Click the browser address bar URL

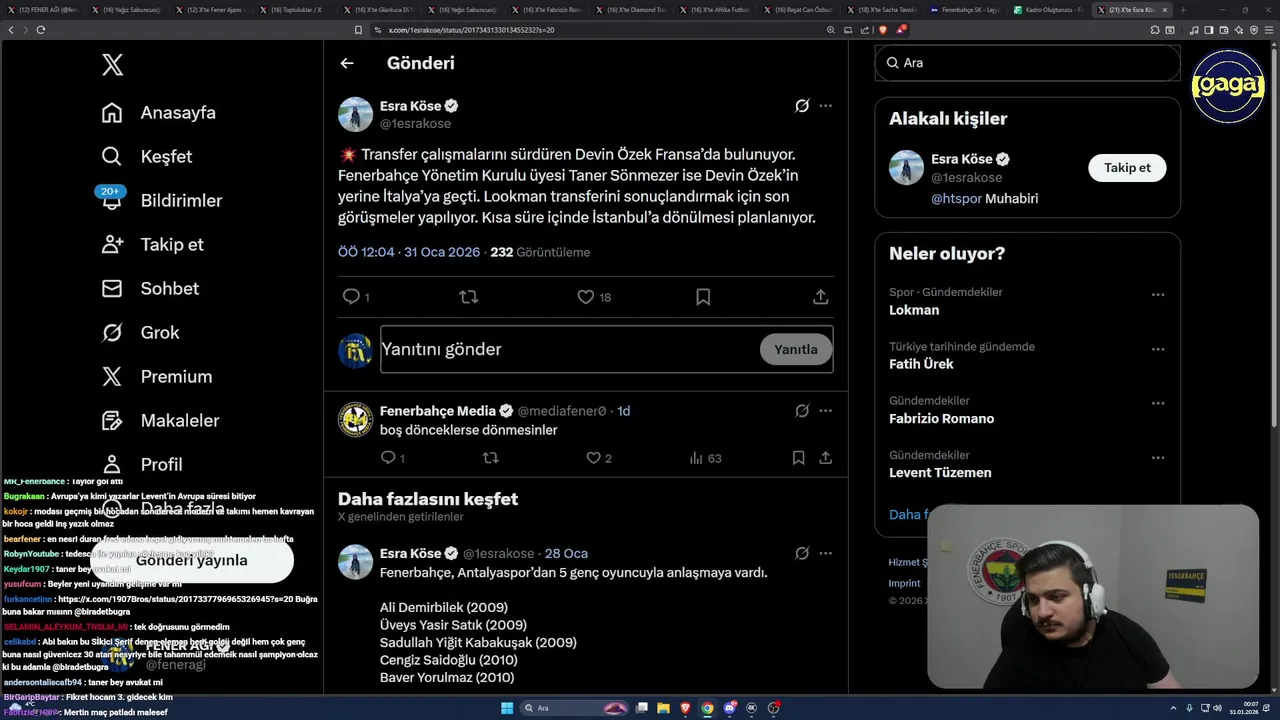tap(471, 30)
